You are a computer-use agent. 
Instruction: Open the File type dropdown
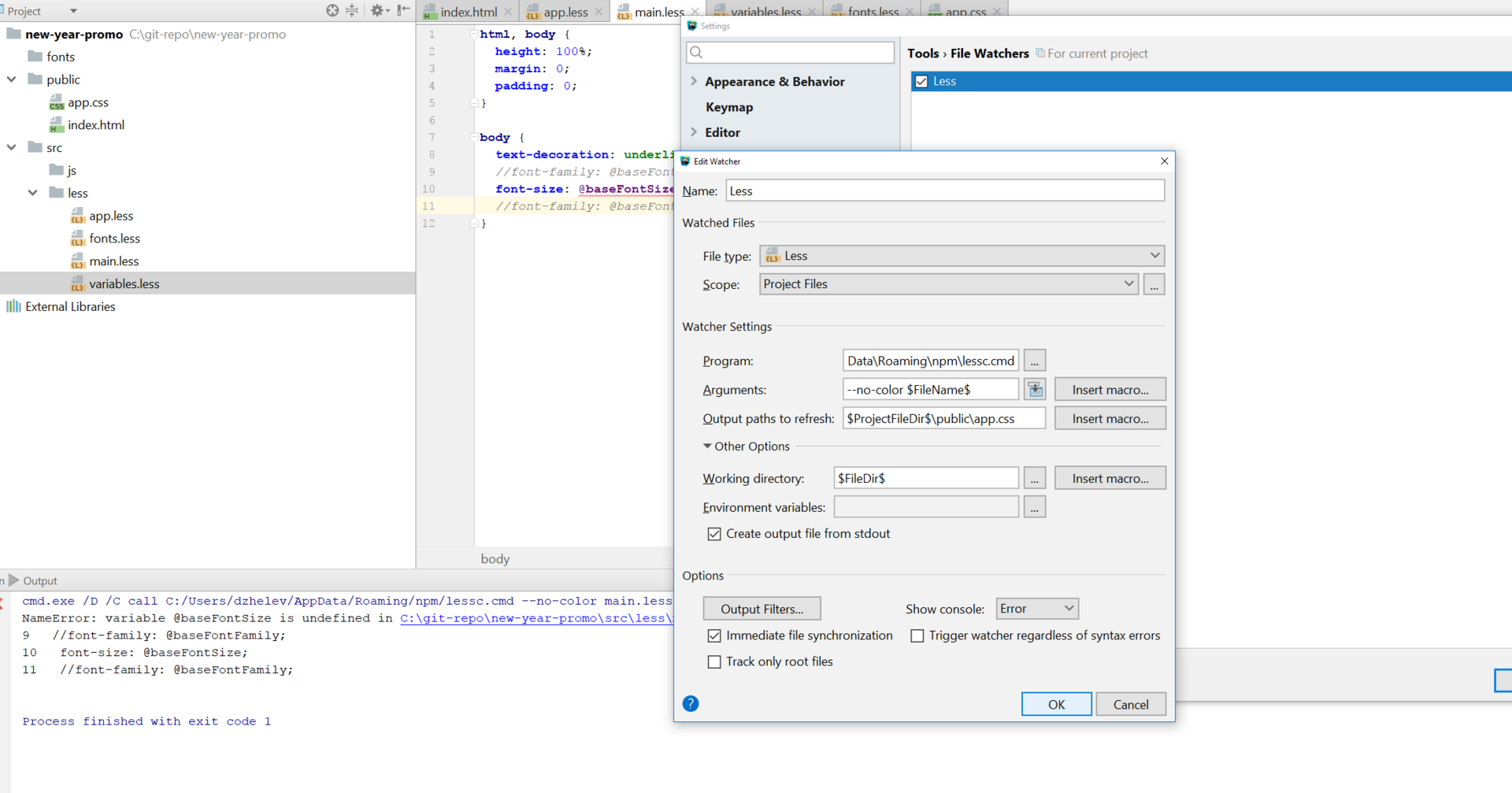(x=962, y=255)
